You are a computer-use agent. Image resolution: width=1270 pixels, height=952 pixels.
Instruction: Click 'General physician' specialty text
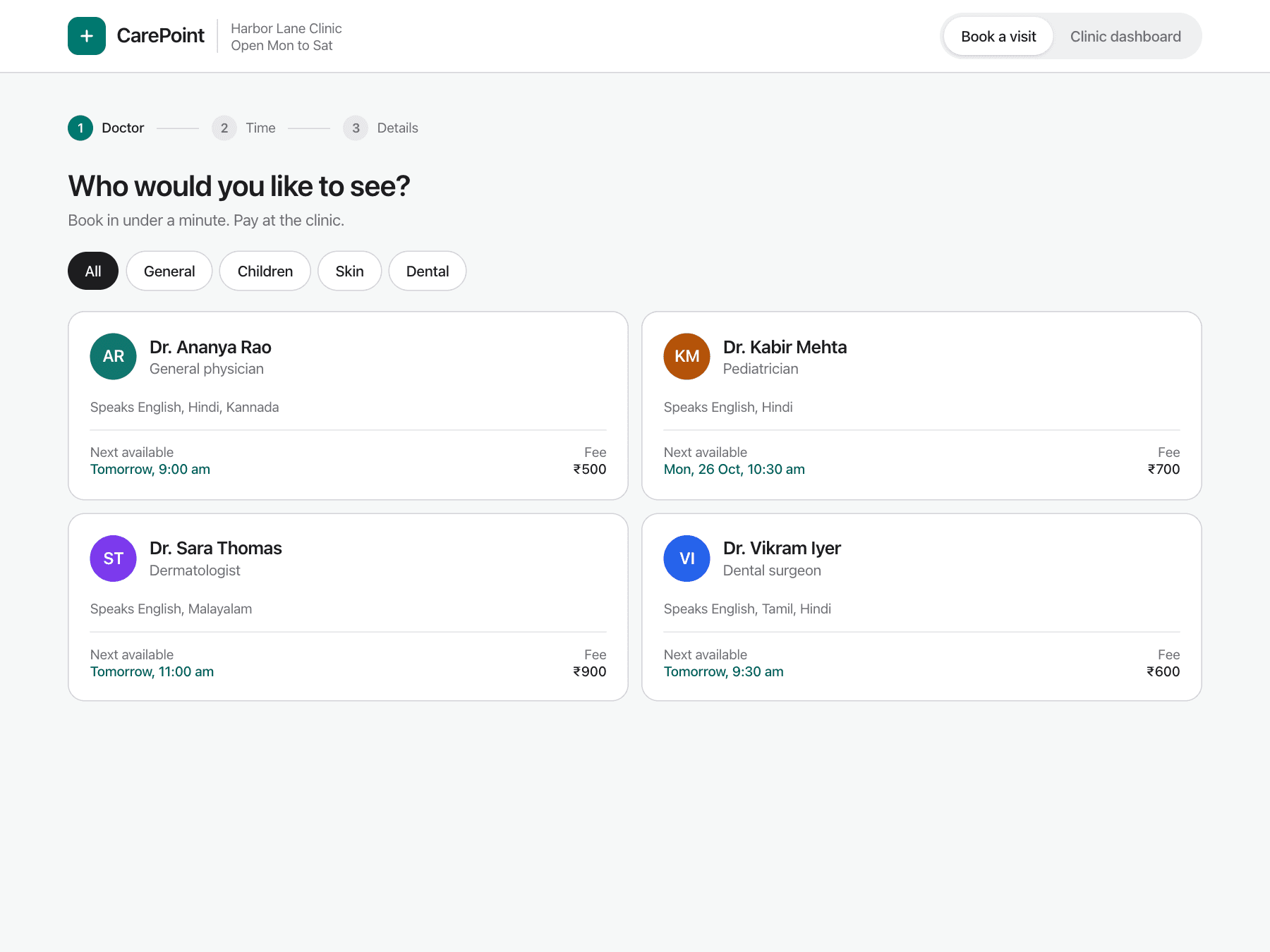(x=207, y=369)
